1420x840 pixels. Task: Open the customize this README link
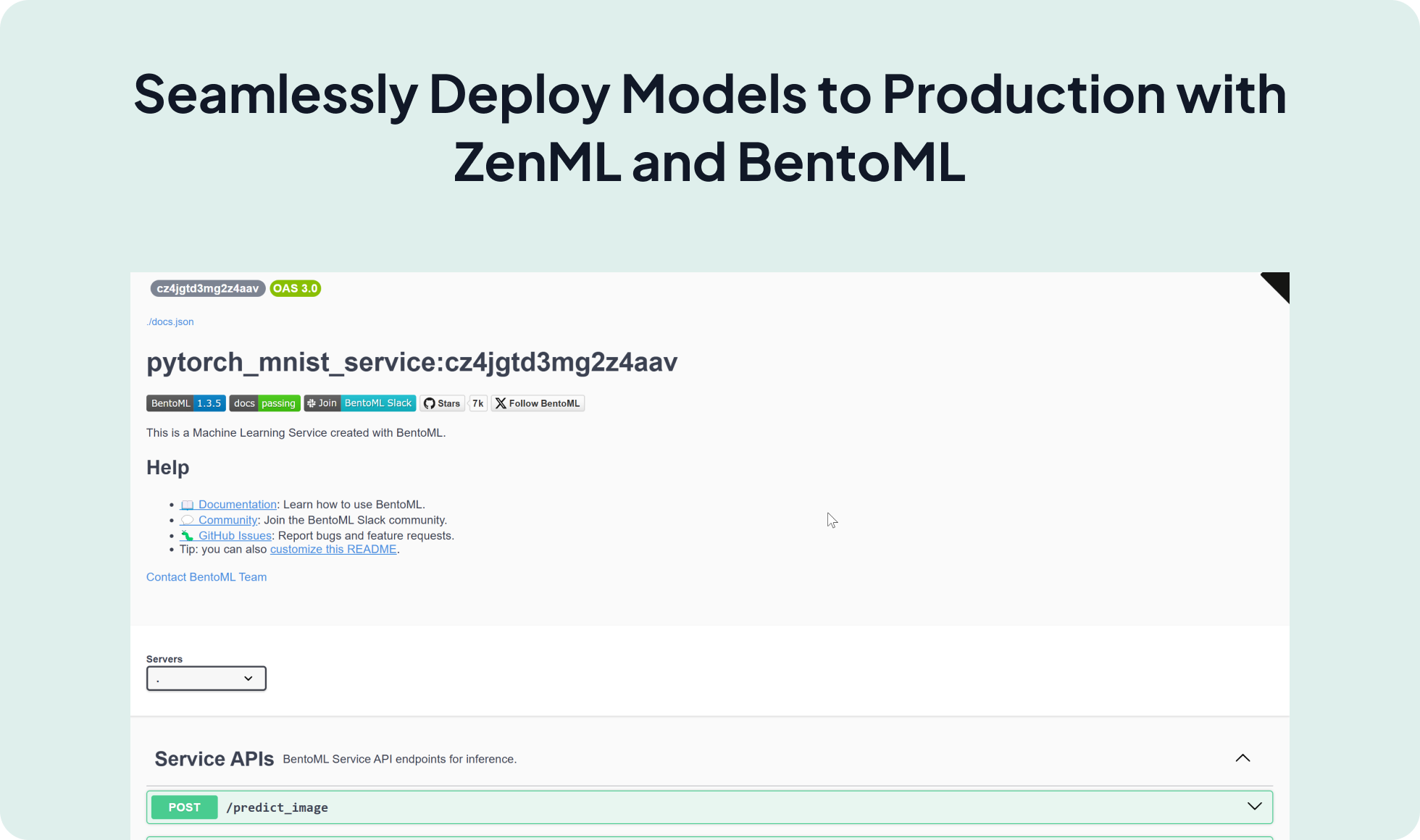click(333, 549)
